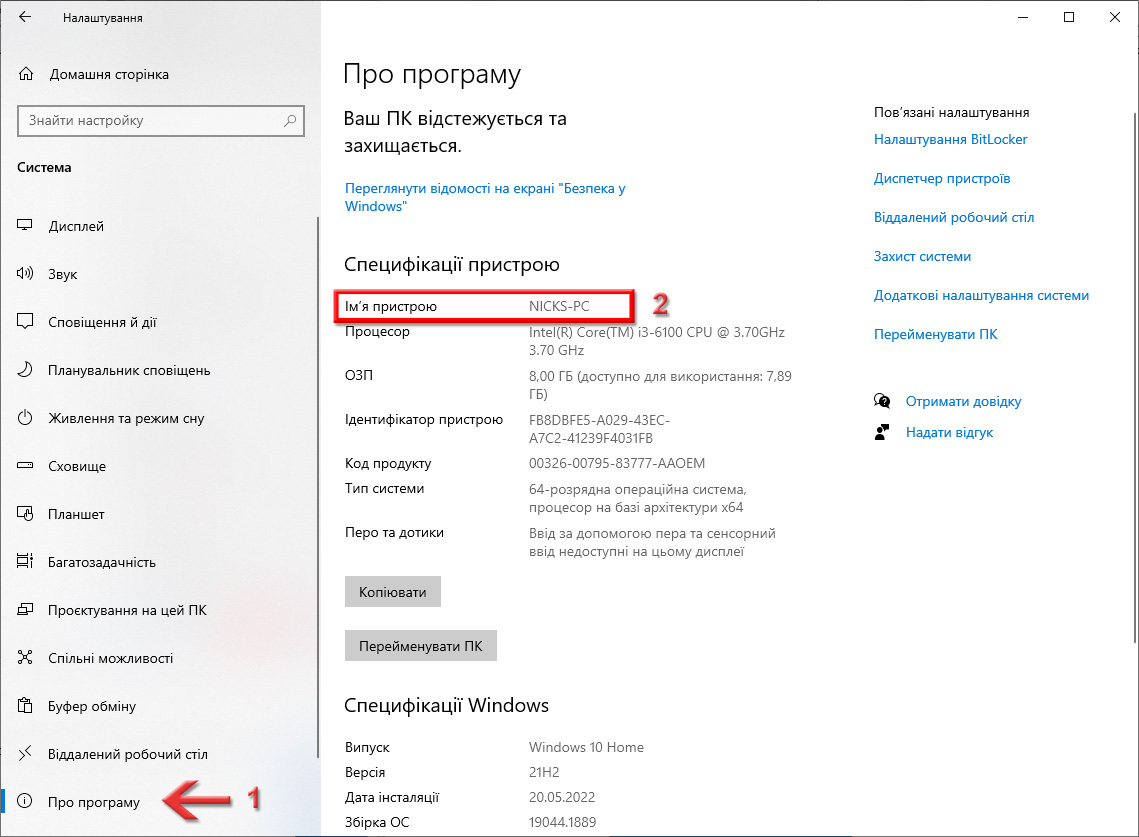Click Отримати довідку link

tap(963, 401)
